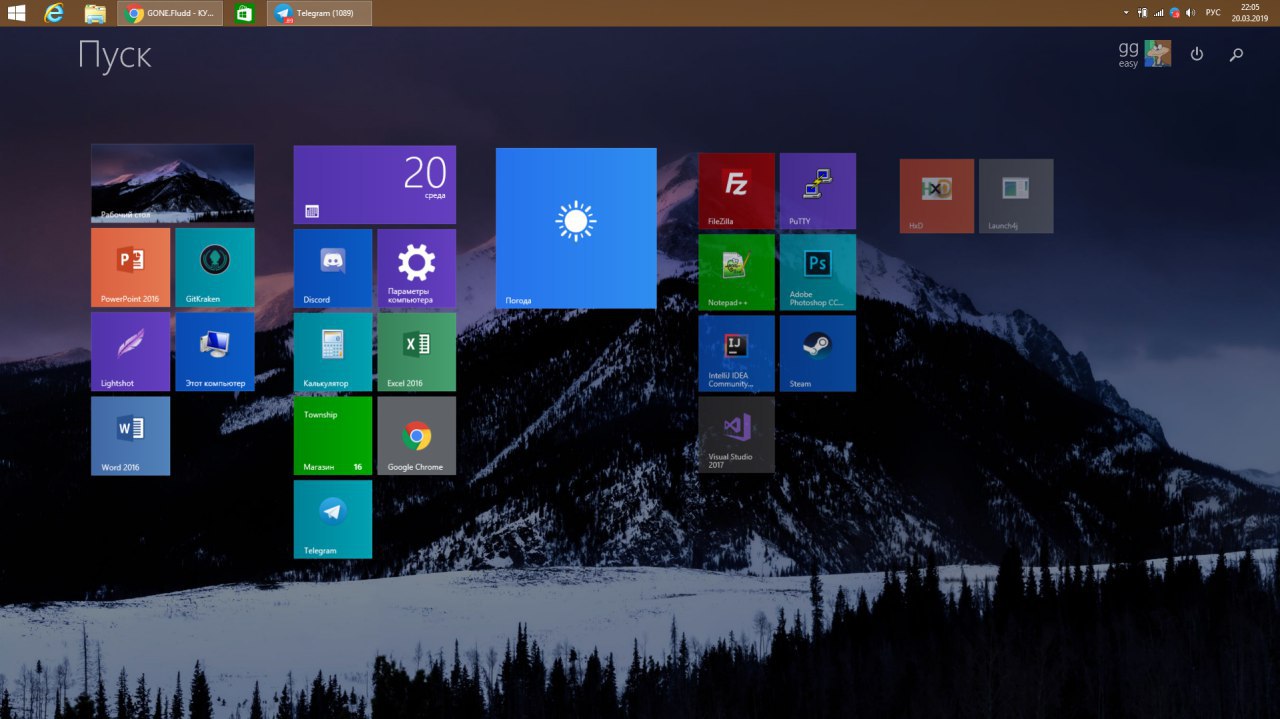The image size is (1280, 719).
Task: Launch FileZilla tile
Action: [736, 191]
